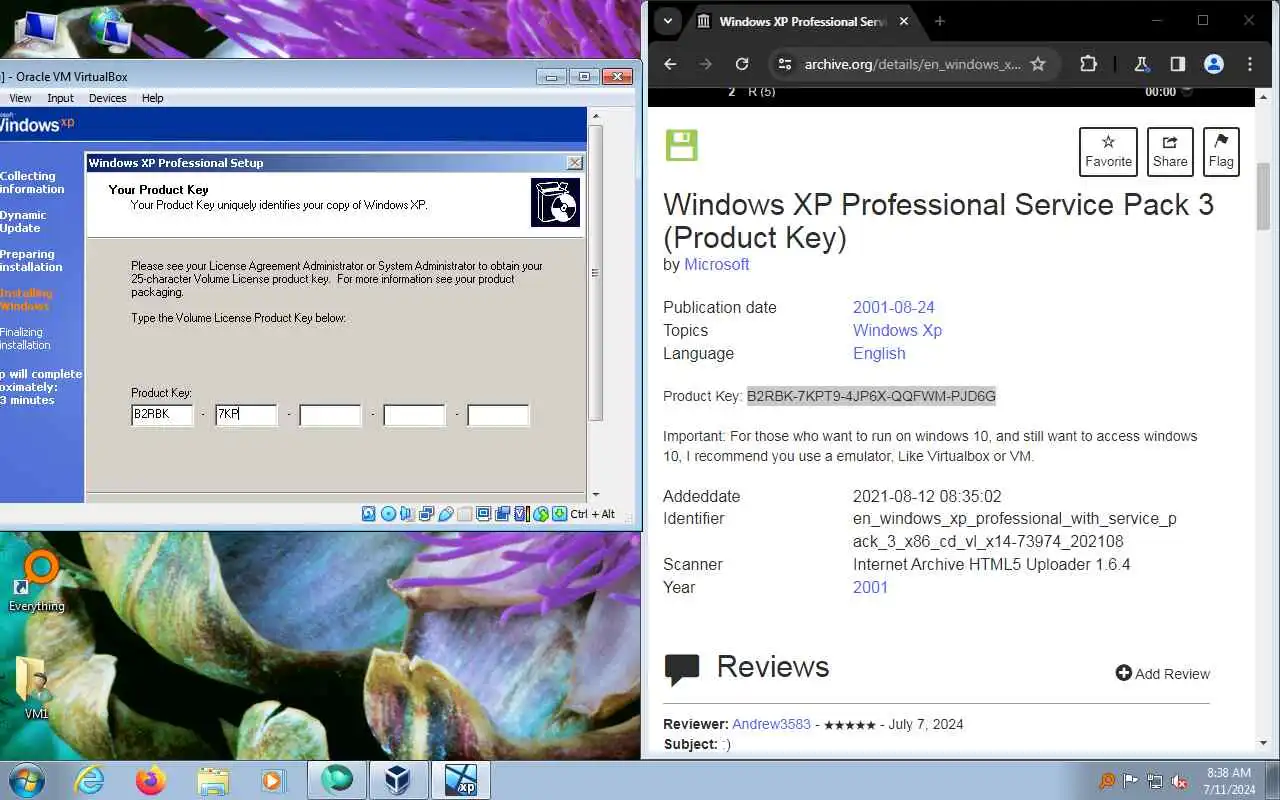Click second product key field containing 7KP
1280x800 pixels.
246,414
